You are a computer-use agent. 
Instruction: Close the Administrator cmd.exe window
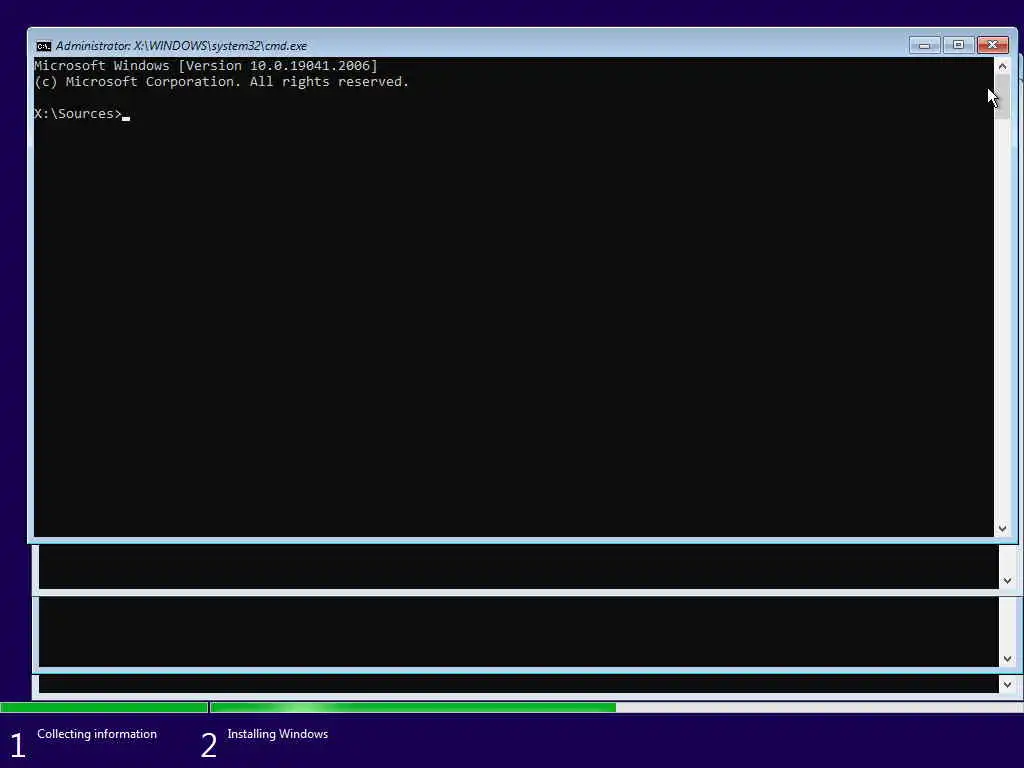(993, 45)
